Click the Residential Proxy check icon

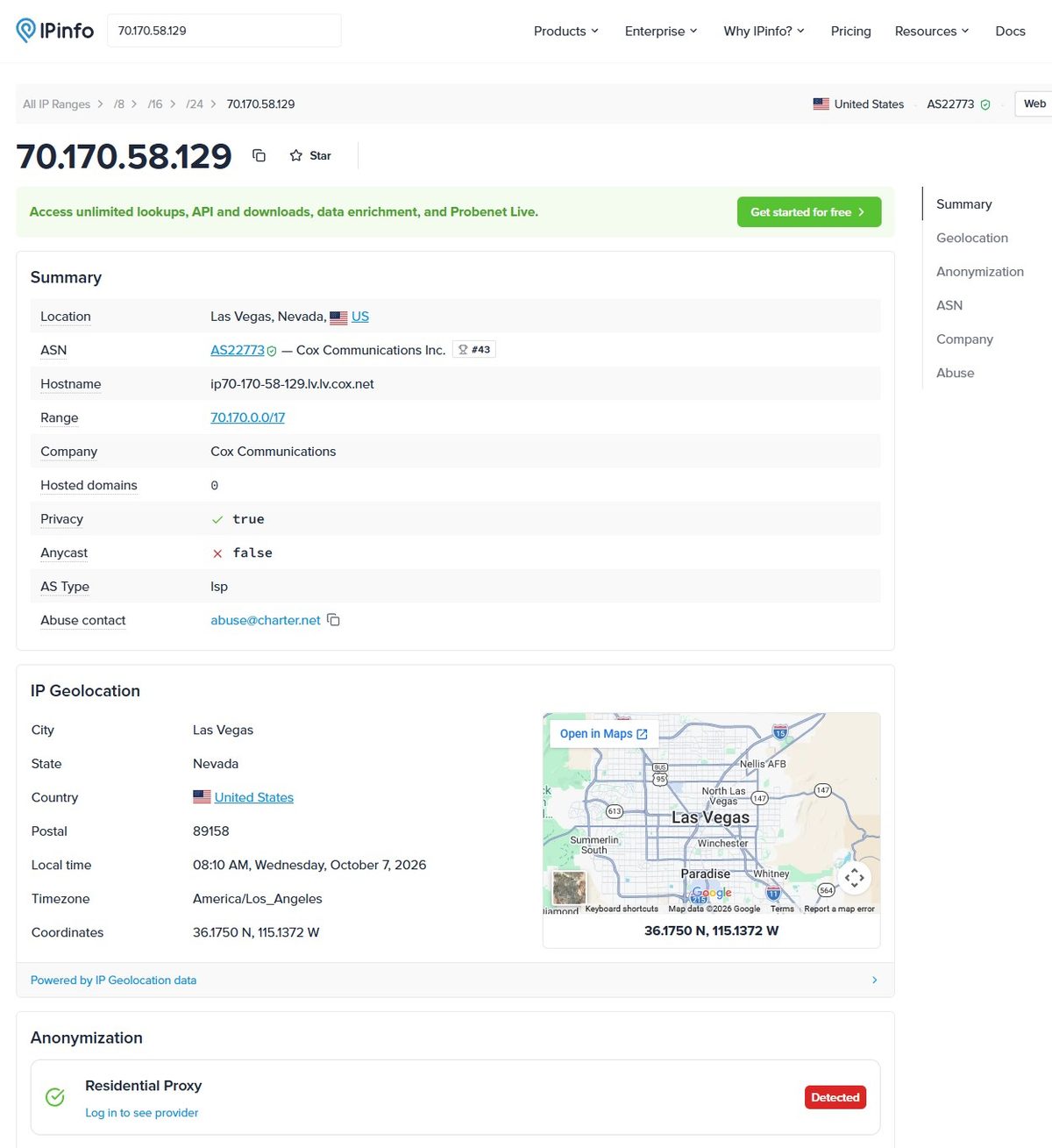tap(55, 1097)
